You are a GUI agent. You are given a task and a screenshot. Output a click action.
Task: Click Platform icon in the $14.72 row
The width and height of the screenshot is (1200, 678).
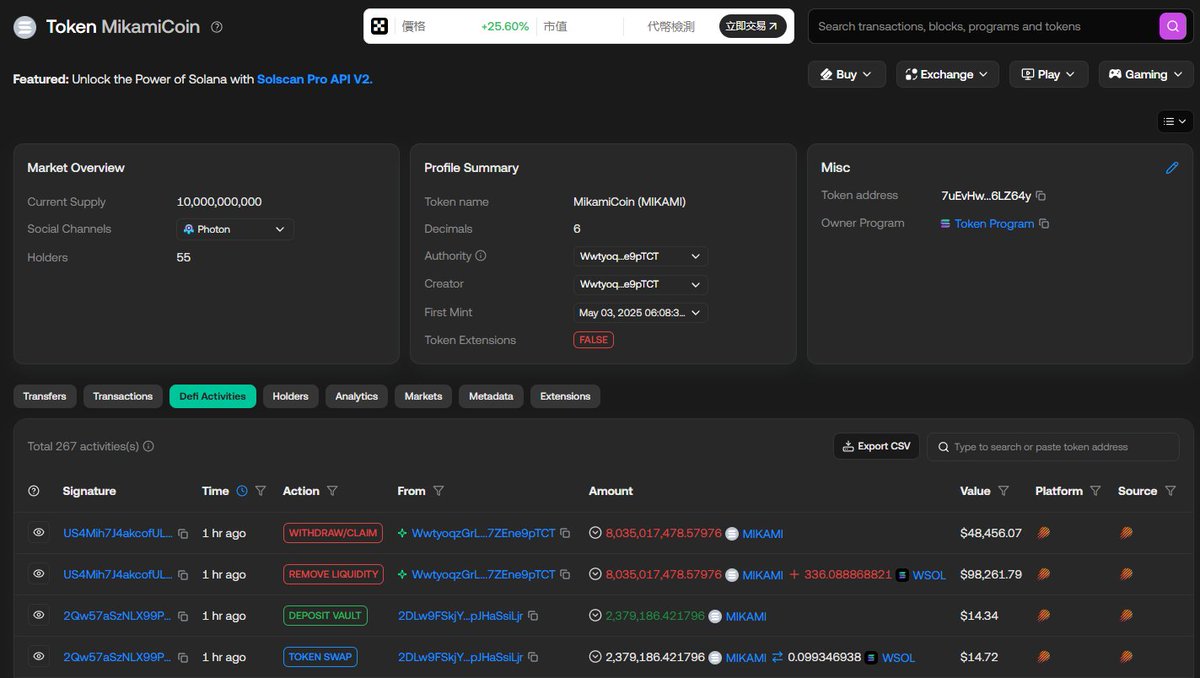tap(1044, 657)
